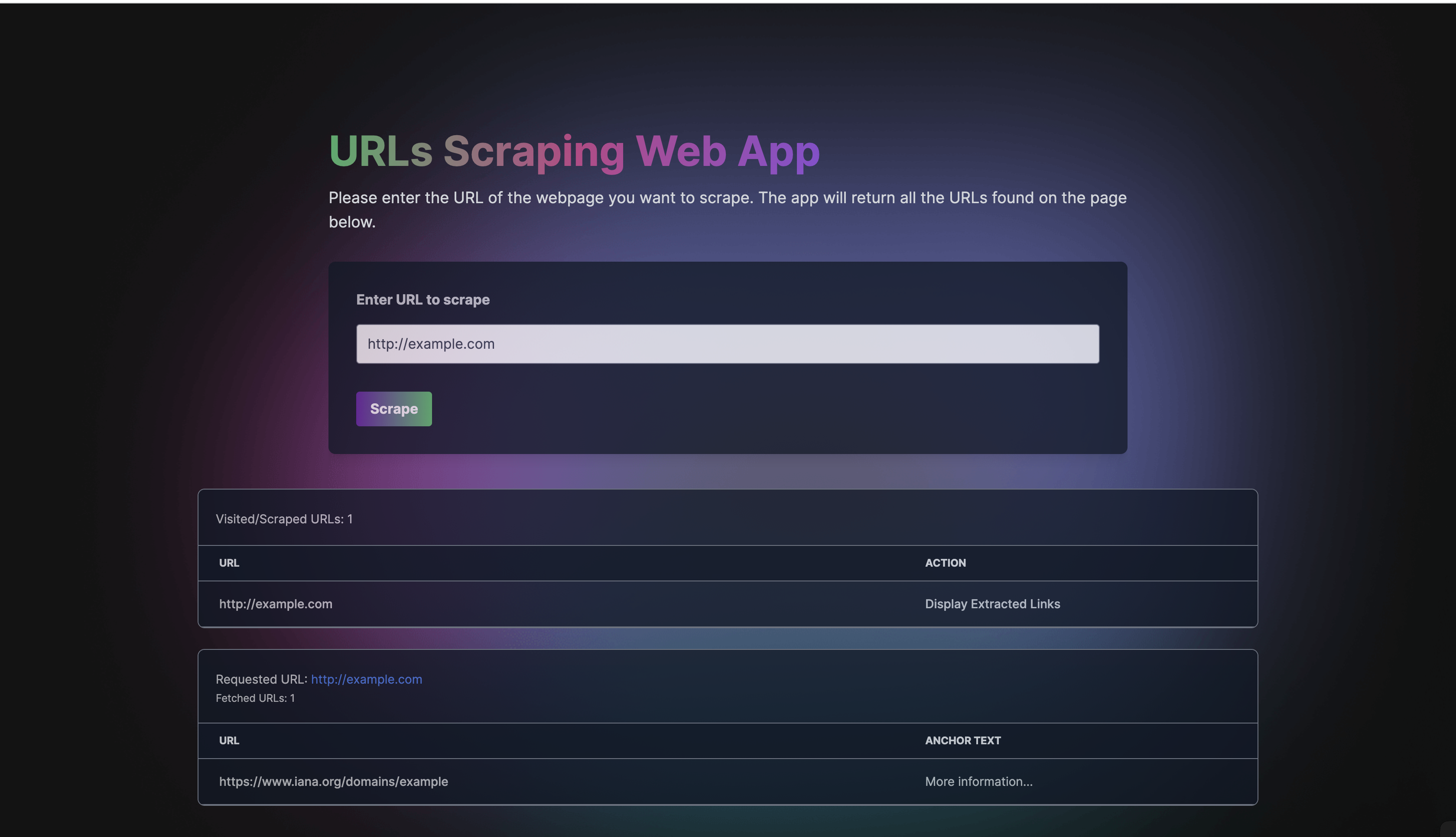Select the More information... anchor text cell
Viewport: 1456px width, 837px height.
pyautogui.click(x=978, y=781)
